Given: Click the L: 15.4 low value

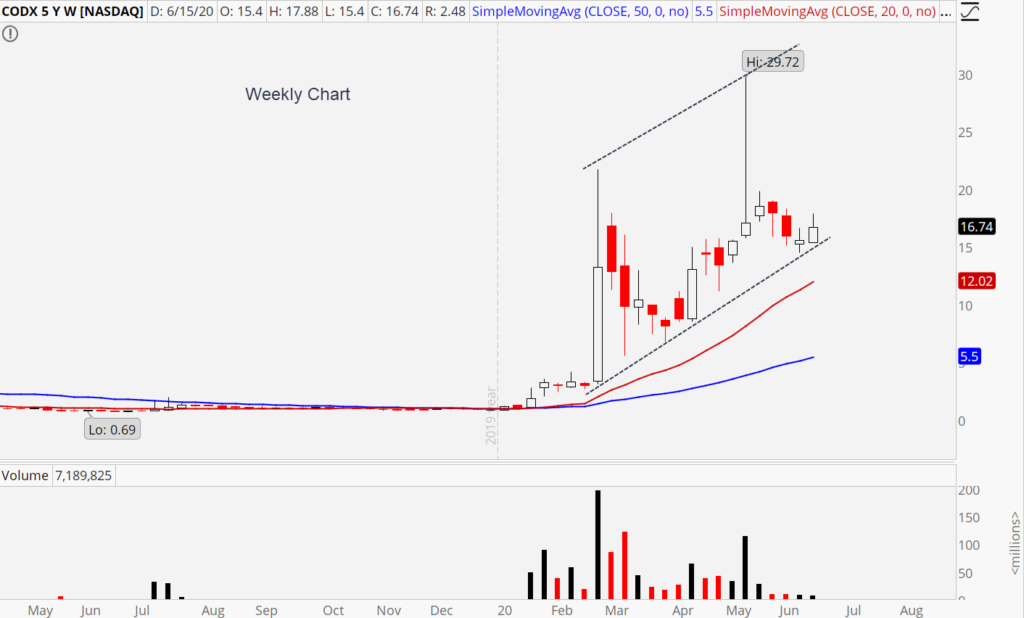Looking at the screenshot, I should coord(344,11).
